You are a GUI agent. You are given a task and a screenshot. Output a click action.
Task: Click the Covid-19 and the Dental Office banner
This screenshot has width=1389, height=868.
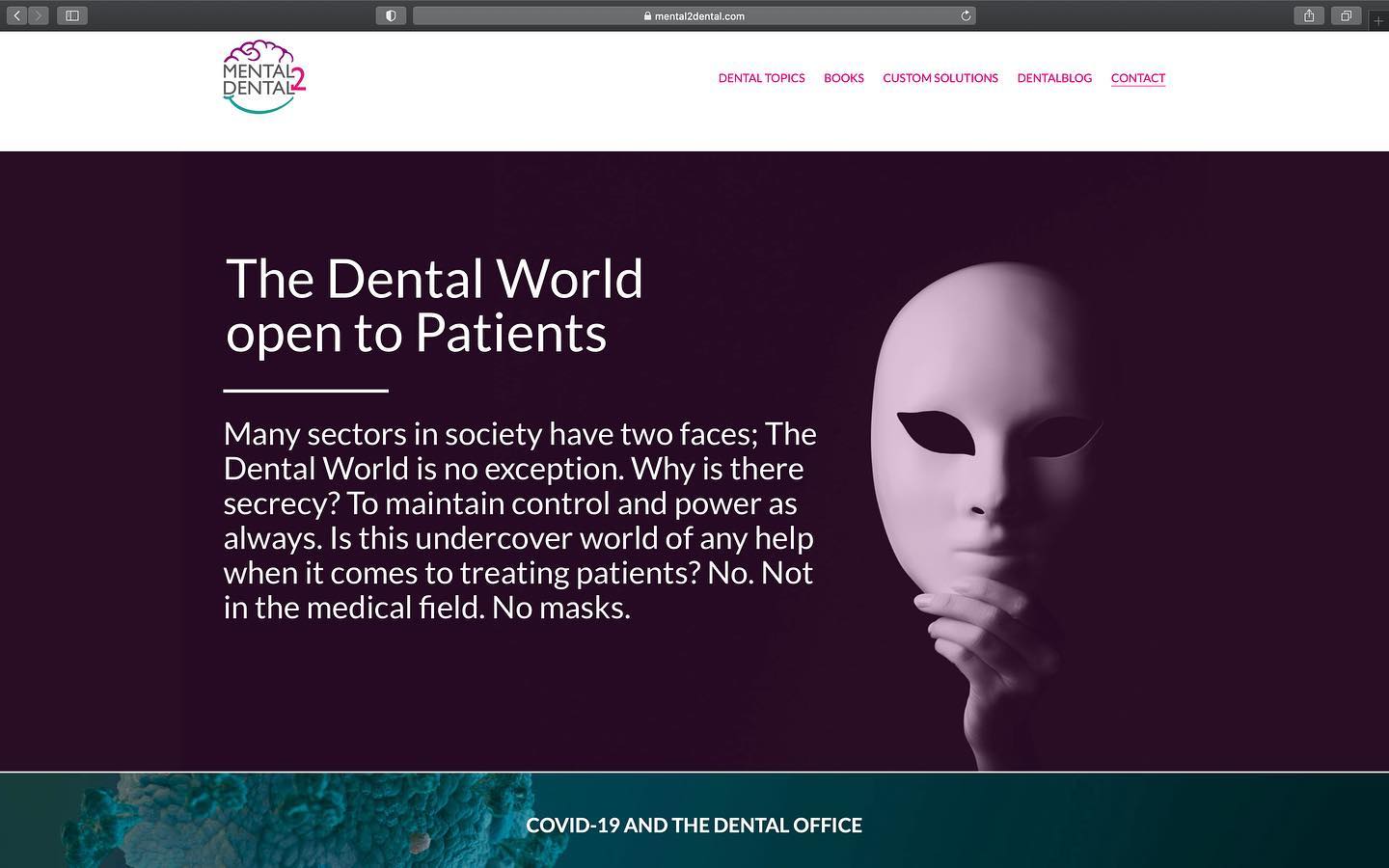pyautogui.click(x=694, y=821)
